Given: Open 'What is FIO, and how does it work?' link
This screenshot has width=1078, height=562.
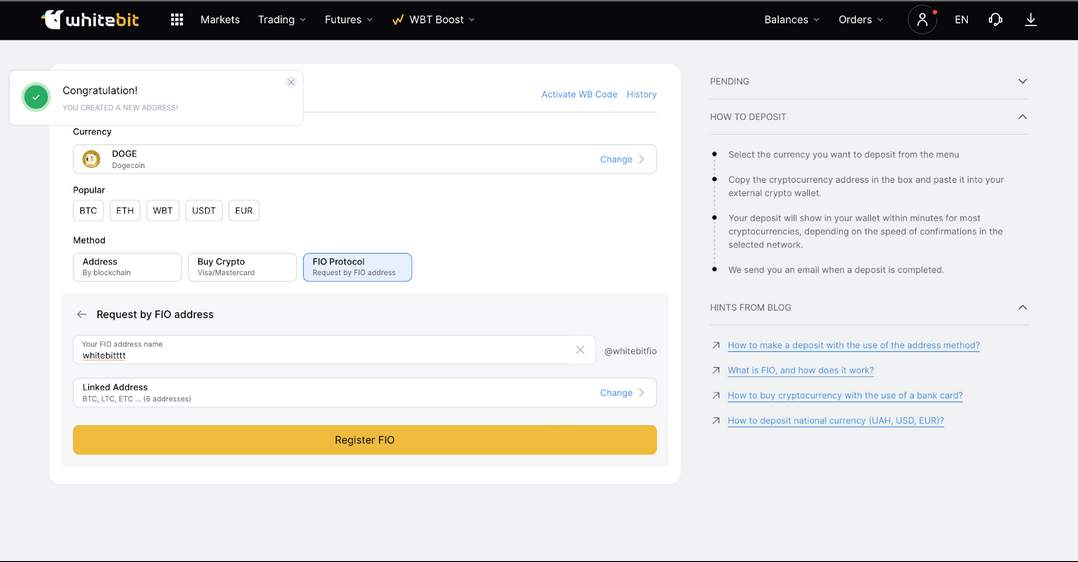Looking at the screenshot, I should pos(801,370).
